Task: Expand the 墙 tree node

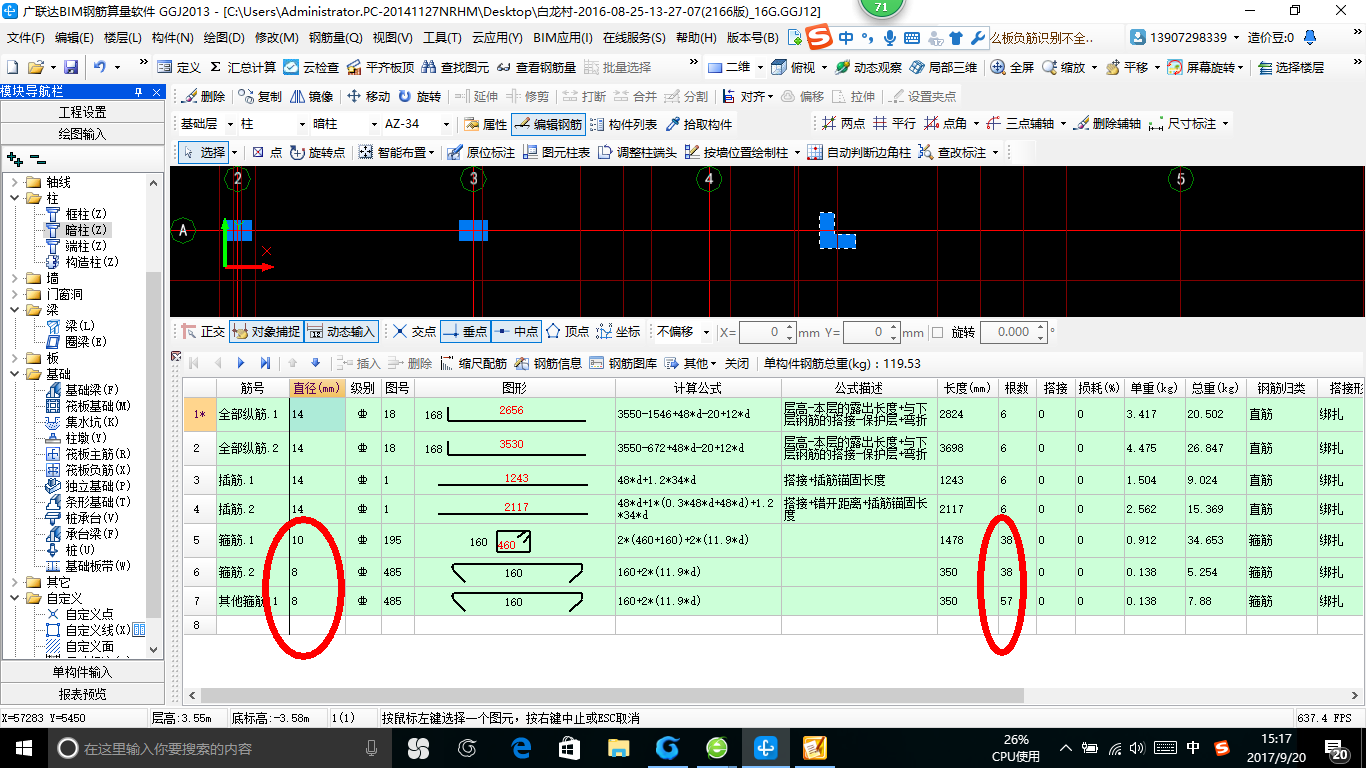Action: point(14,278)
